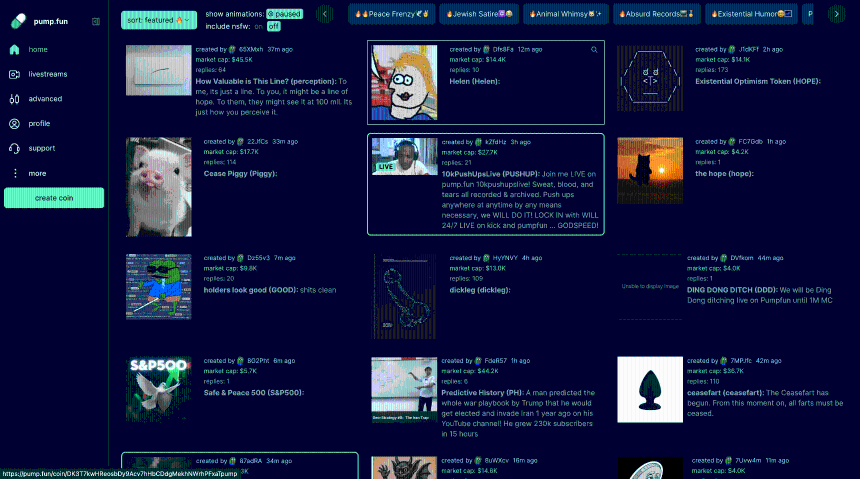The image size is (860, 479).
Task: Show next trending categories with right chevron
Action: pos(836,14)
